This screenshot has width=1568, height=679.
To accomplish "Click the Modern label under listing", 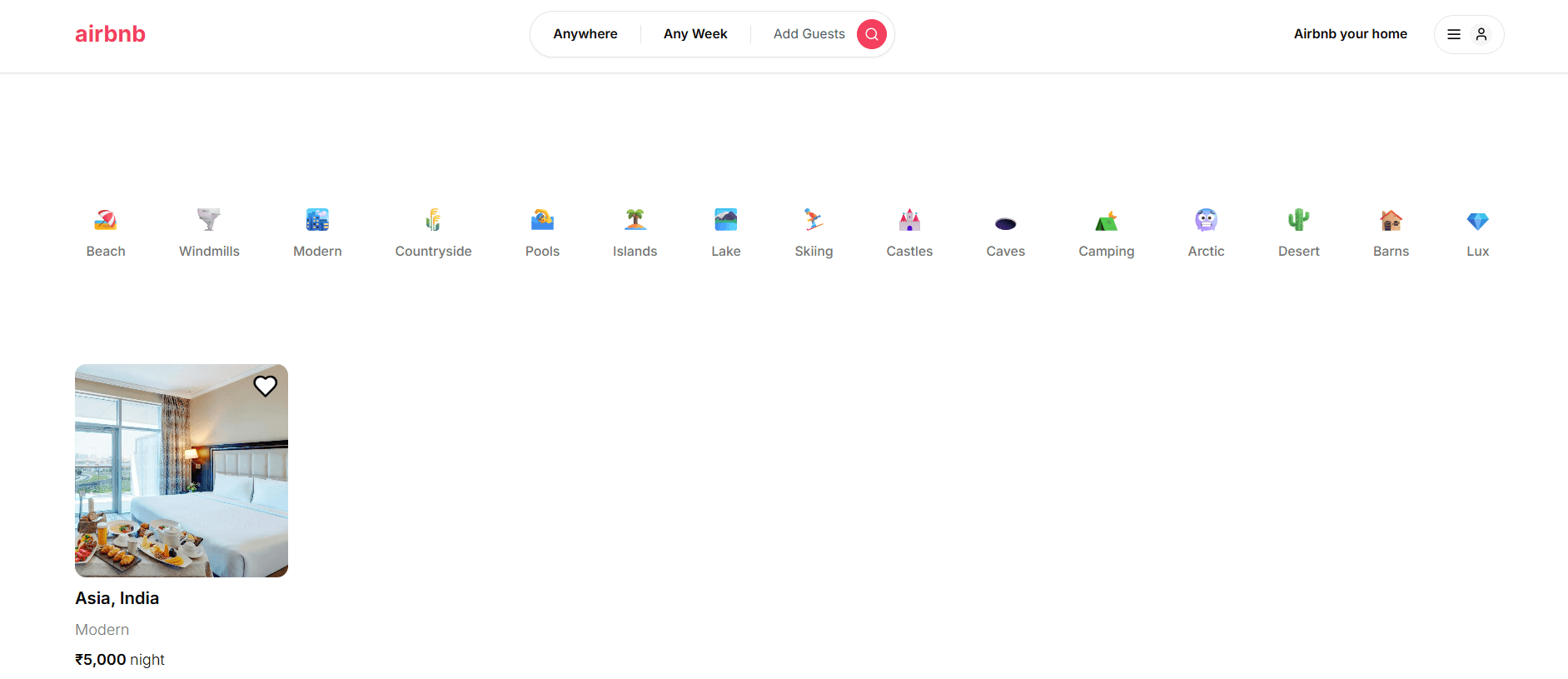I will (102, 630).
